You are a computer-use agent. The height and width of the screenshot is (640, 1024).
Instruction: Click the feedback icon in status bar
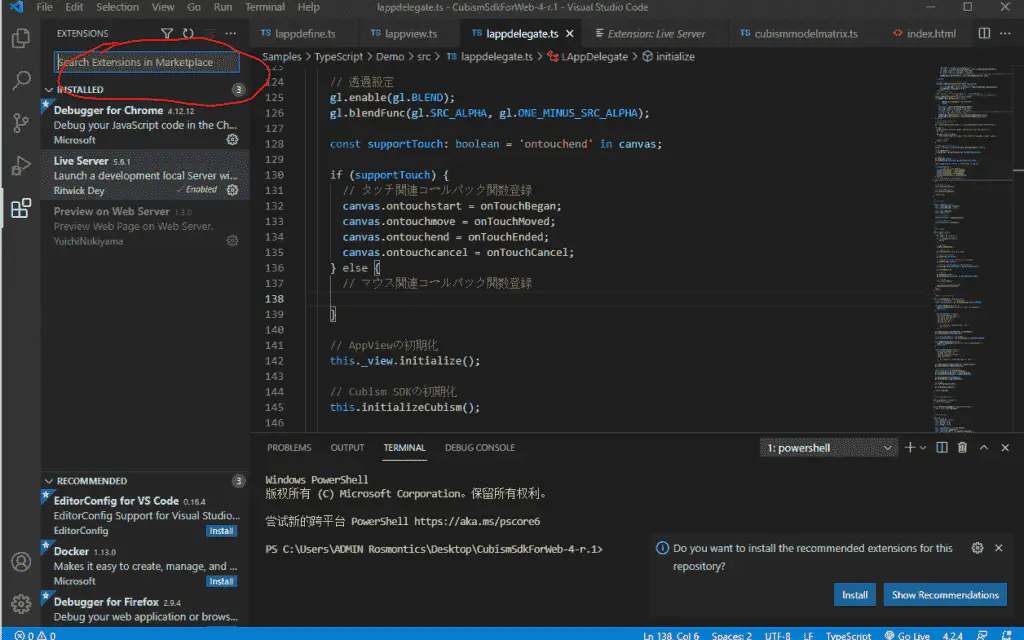(982, 635)
